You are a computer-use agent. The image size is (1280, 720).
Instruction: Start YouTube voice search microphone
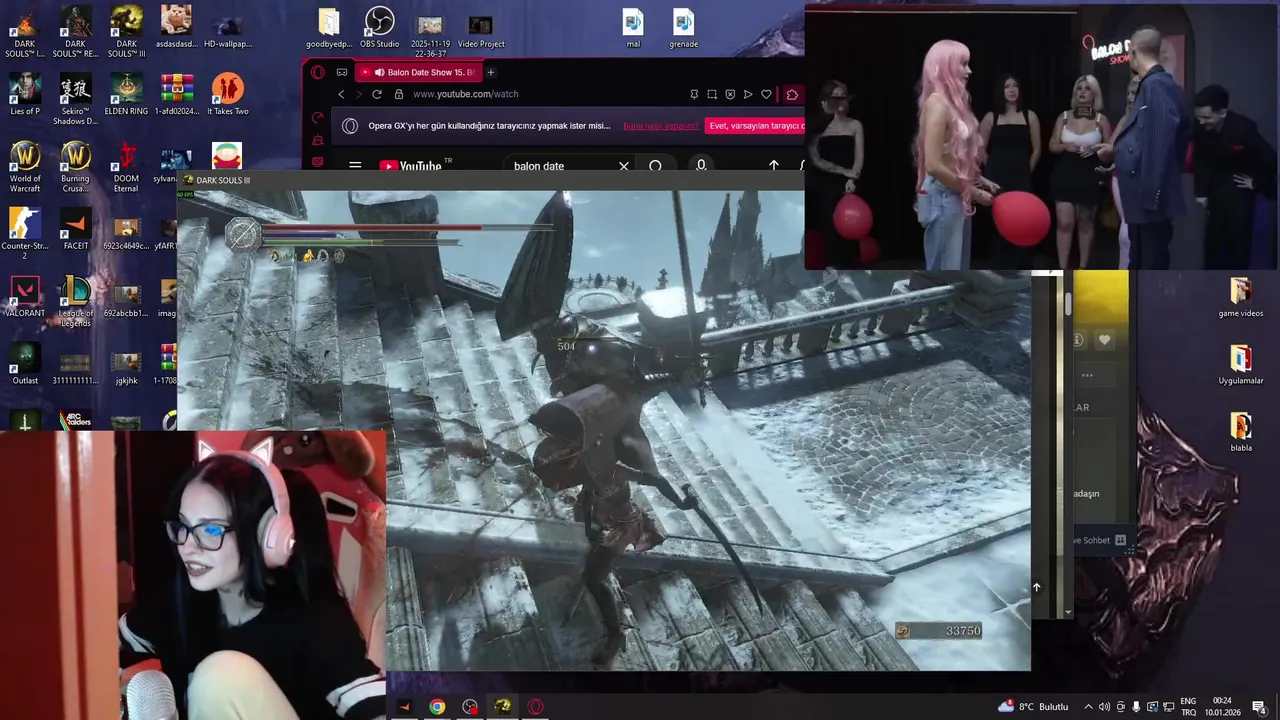pos(701,166)
